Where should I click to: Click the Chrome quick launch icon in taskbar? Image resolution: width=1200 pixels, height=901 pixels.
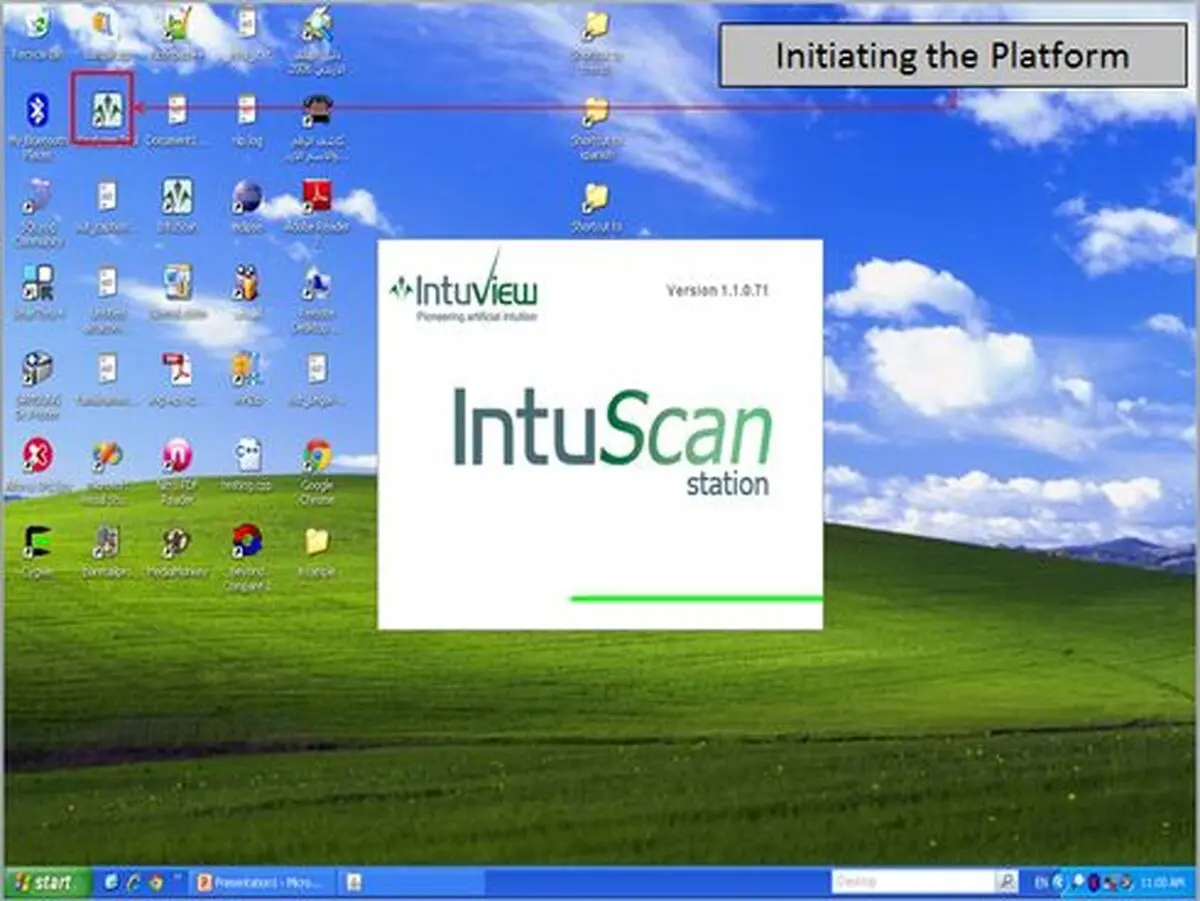(x=155, y=883)
